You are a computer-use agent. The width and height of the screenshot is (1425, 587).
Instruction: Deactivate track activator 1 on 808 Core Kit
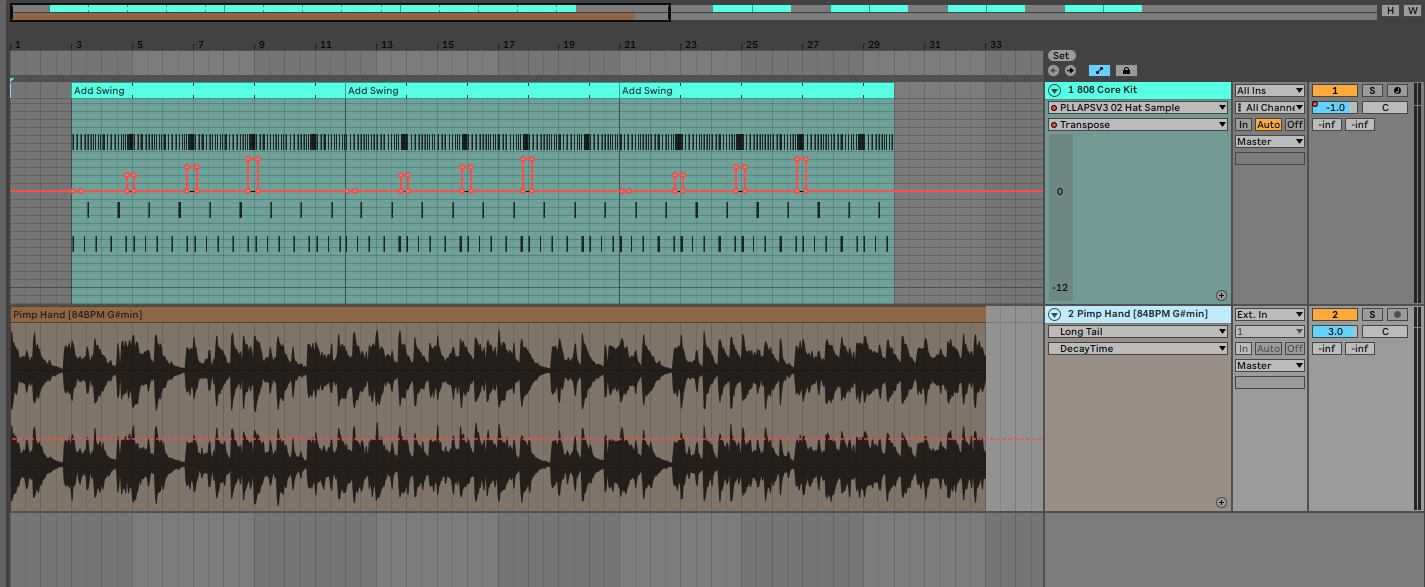(1335, 89)
